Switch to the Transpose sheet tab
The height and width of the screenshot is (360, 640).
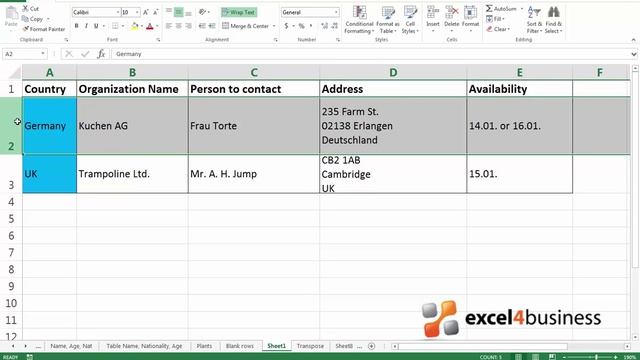tap(310, 346)
